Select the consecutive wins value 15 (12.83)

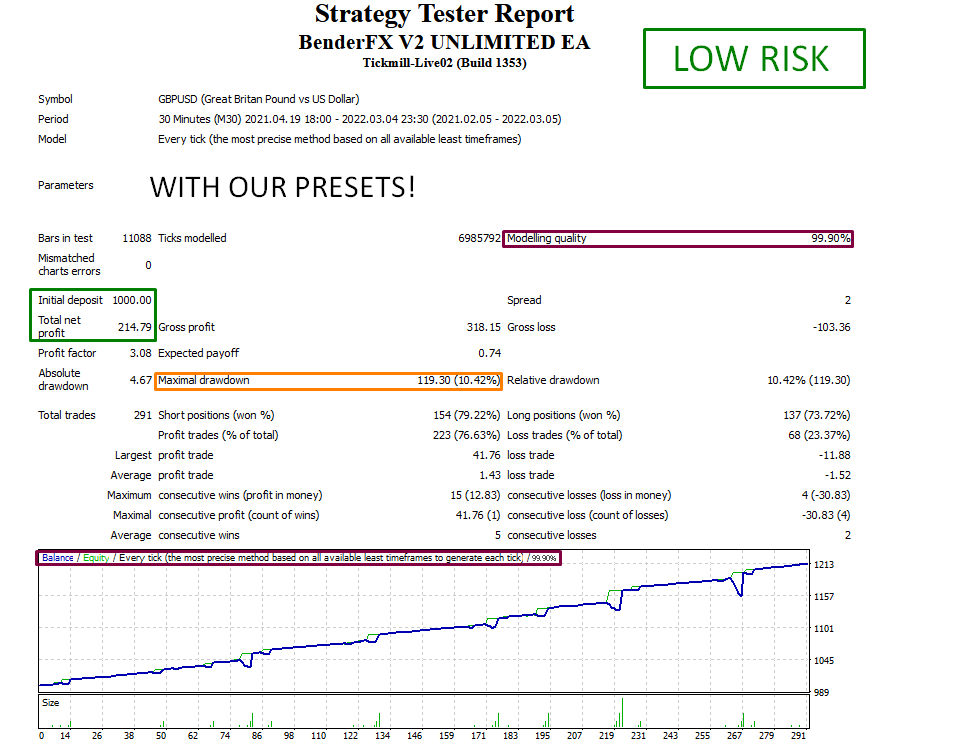476,496
